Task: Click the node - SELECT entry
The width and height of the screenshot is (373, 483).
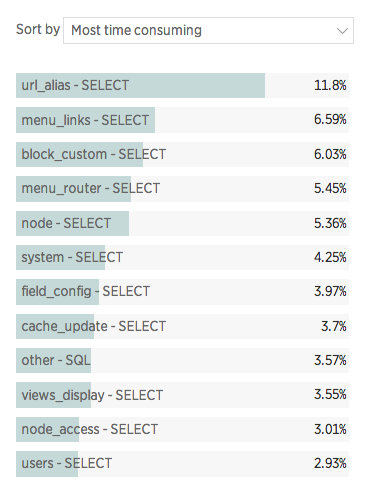Action: (182, 223)
